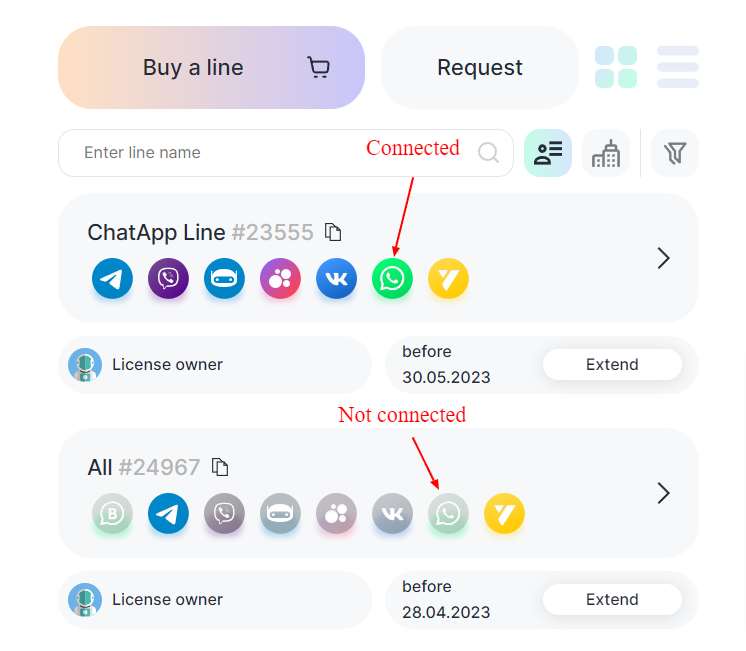
Task: Click the Telegram icon in ChatApp Line
Action: [x=112, y=279]
